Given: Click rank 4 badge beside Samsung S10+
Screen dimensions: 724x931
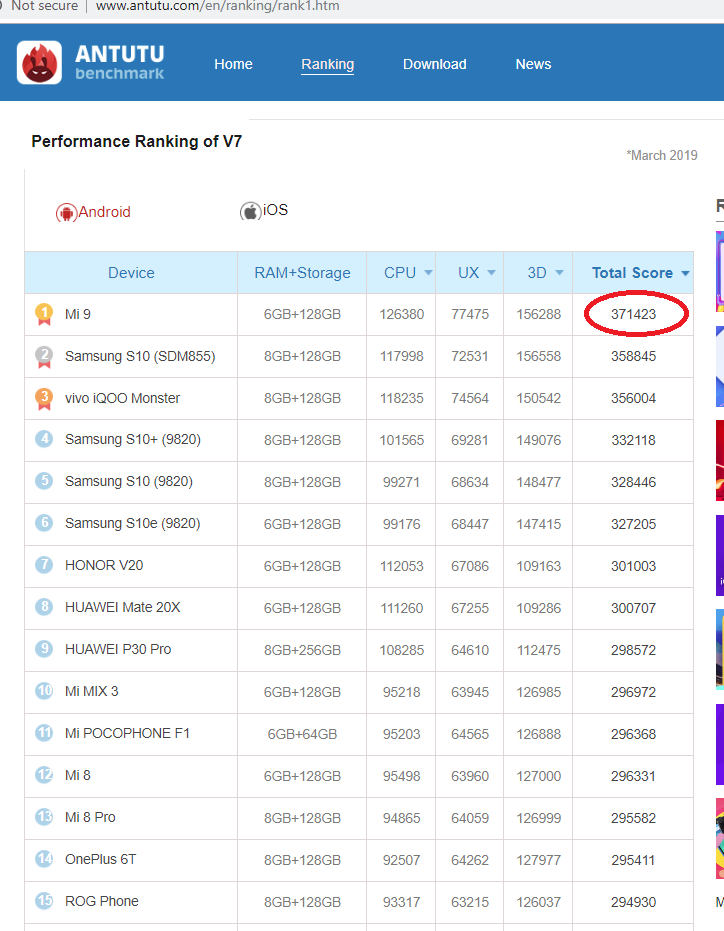Looking at the screenshot, I should pos(44,439).
